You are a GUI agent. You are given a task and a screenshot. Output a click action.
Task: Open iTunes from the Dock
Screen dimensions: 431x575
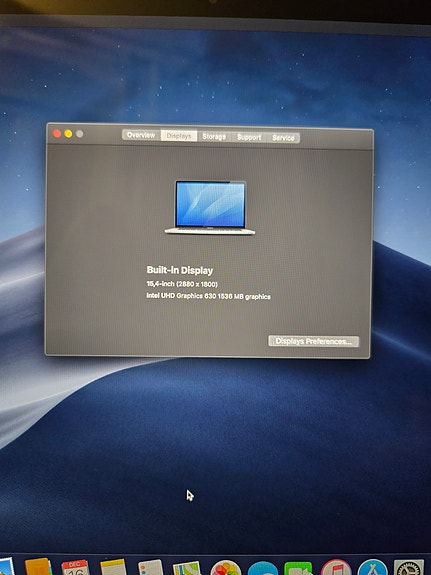tap(336, 568)
